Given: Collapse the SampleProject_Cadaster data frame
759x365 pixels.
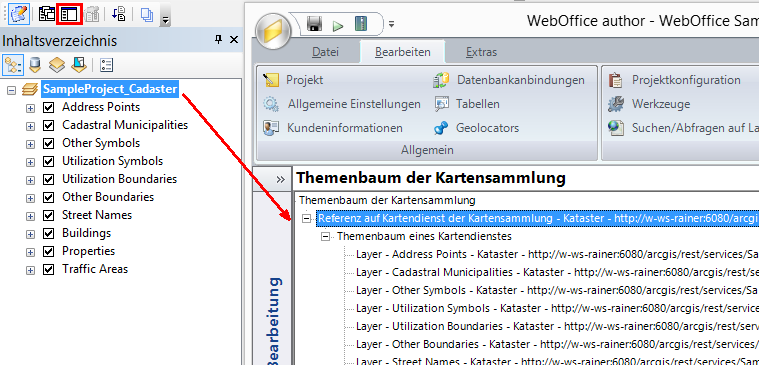Looking at the screenshot, I should click(12, 90).
